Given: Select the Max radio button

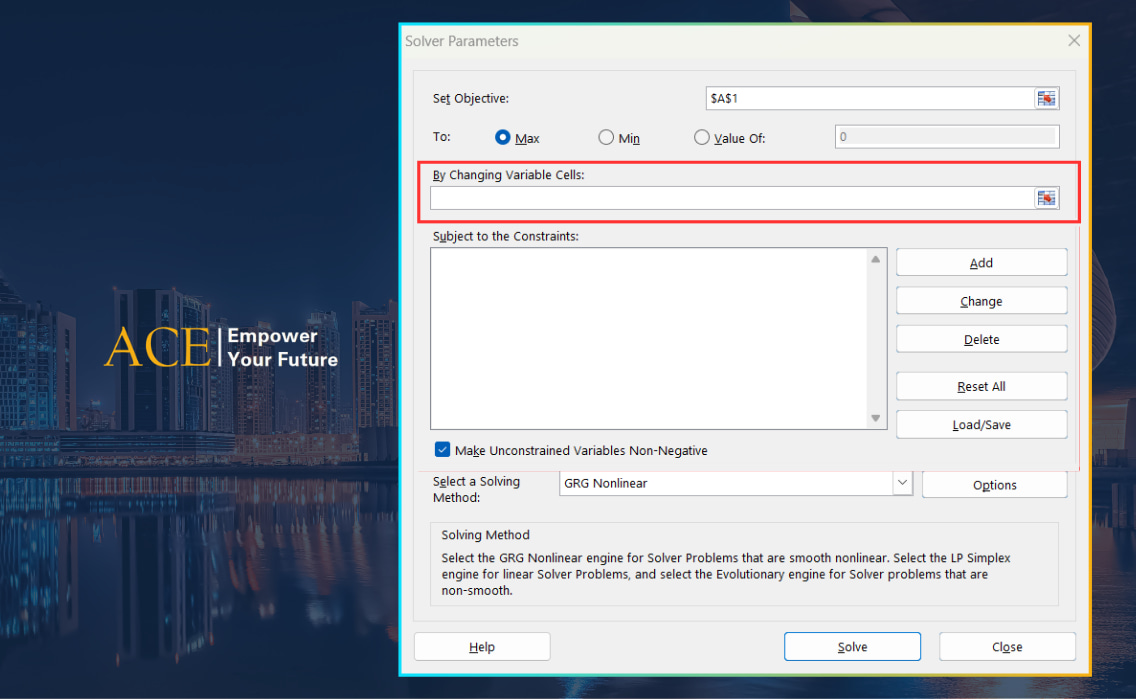Looking at the screenshot, I should click(503, 138).
